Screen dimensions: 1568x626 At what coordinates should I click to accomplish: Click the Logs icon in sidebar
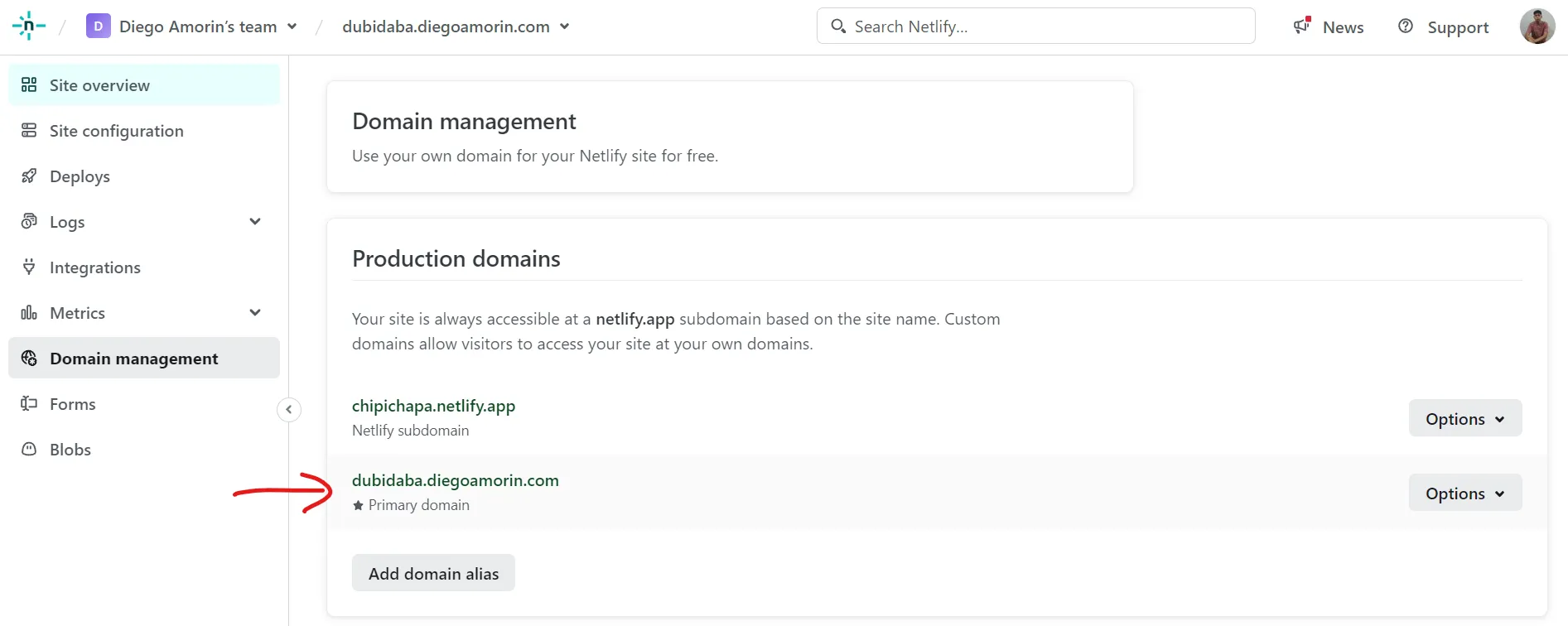[29, 221]
